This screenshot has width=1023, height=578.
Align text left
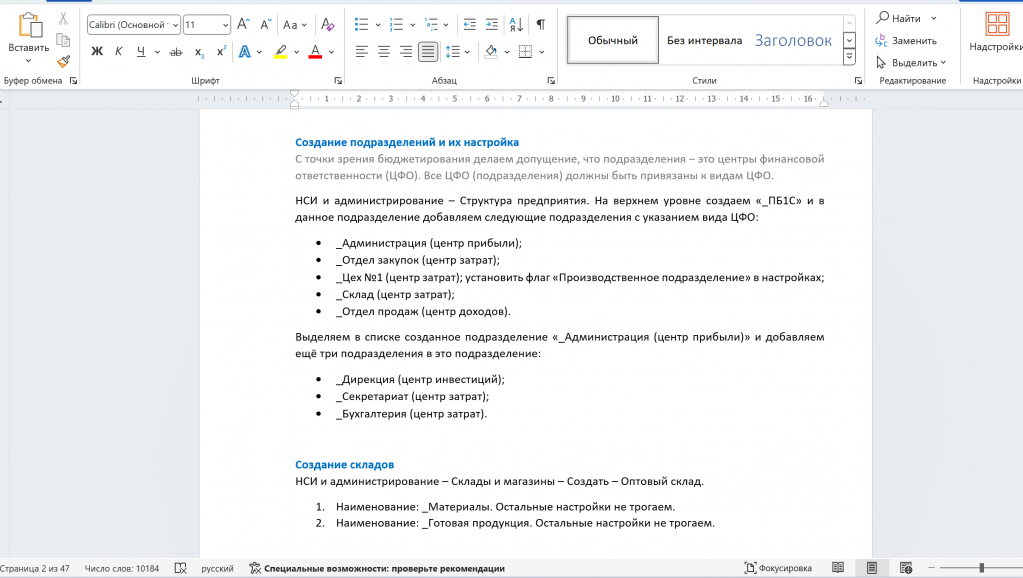pyautogui.click(x=361, y=52)
